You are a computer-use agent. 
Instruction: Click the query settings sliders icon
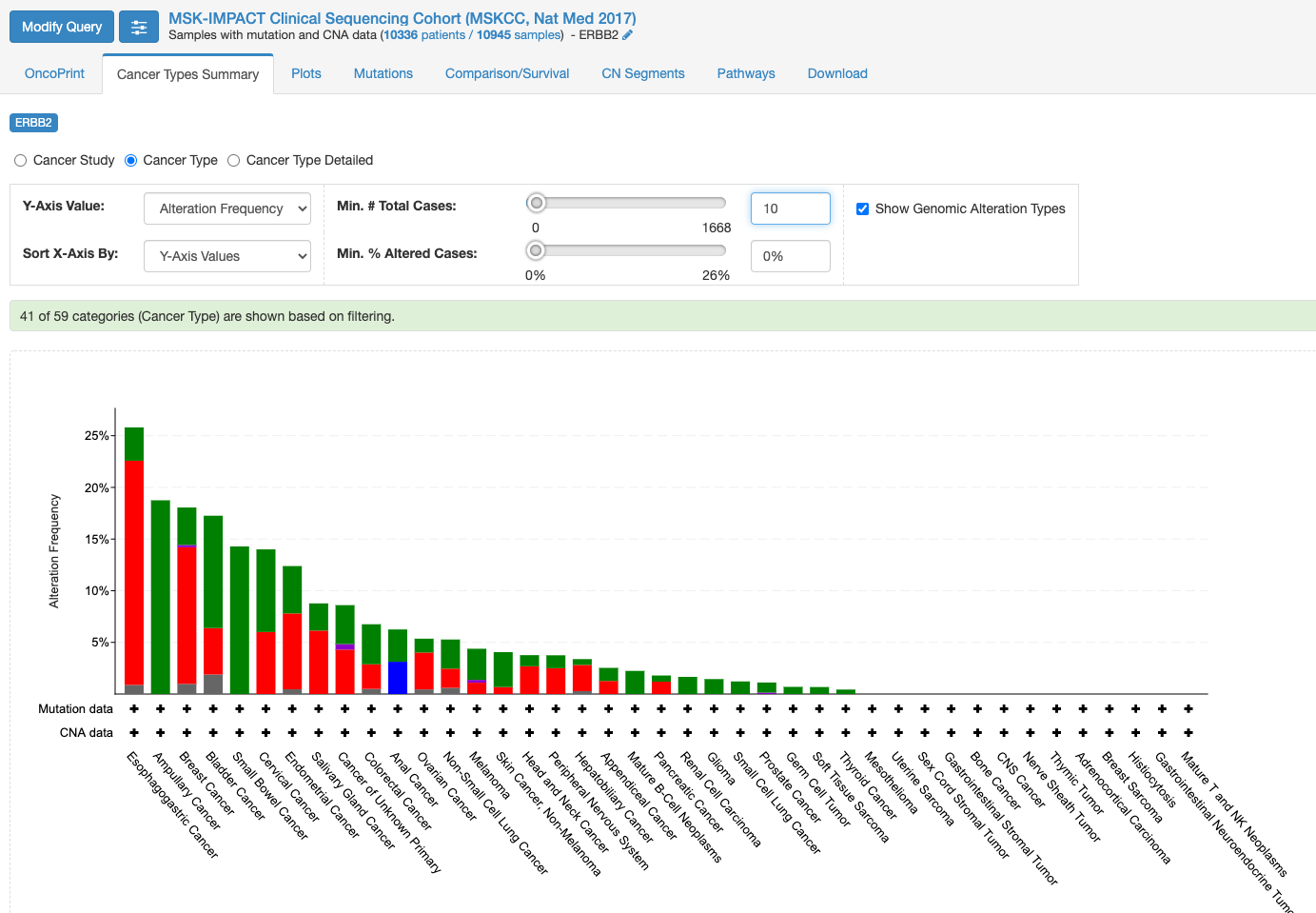139,27
